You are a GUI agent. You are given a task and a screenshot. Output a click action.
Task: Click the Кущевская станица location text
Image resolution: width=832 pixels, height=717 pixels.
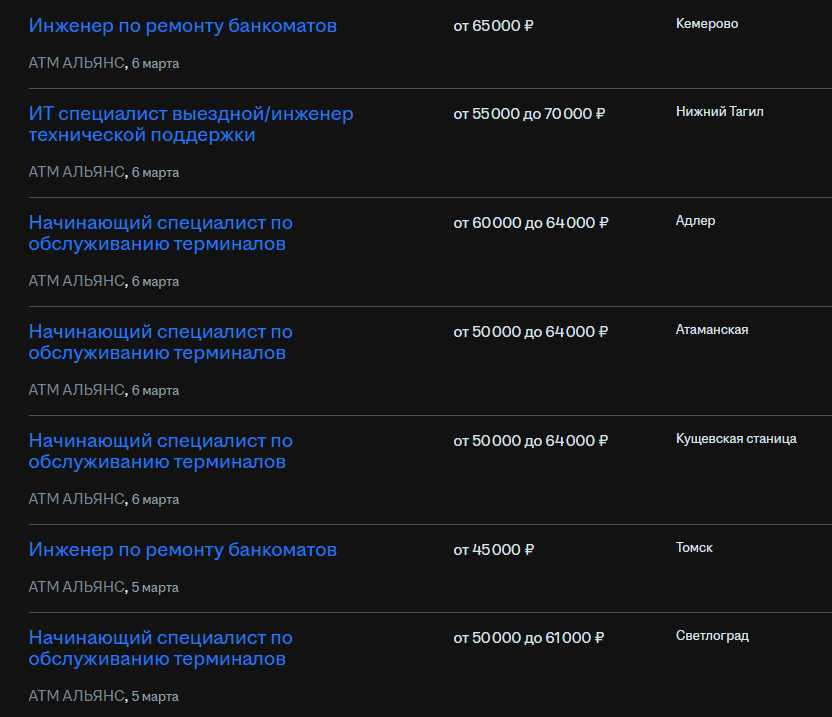click(x=736, y=439)
